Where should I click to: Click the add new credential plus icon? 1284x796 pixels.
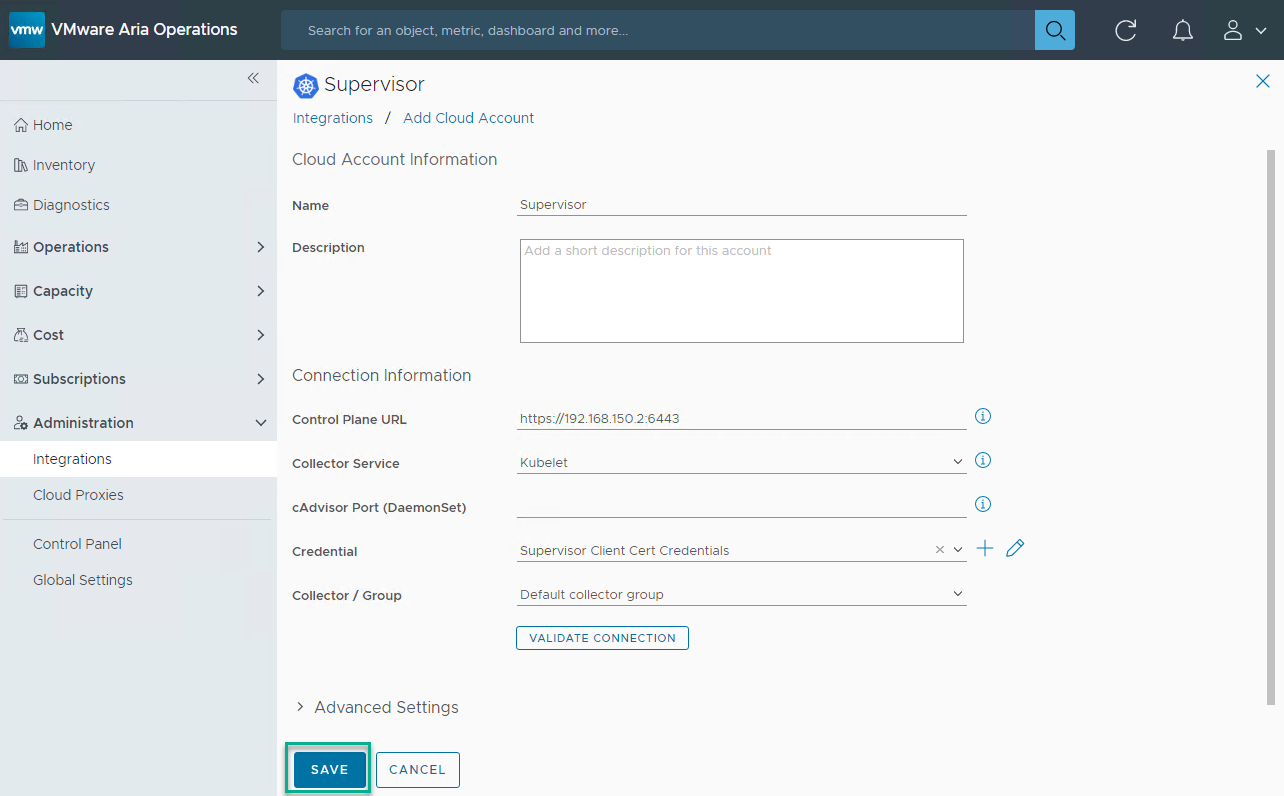(x=985, y=548)
